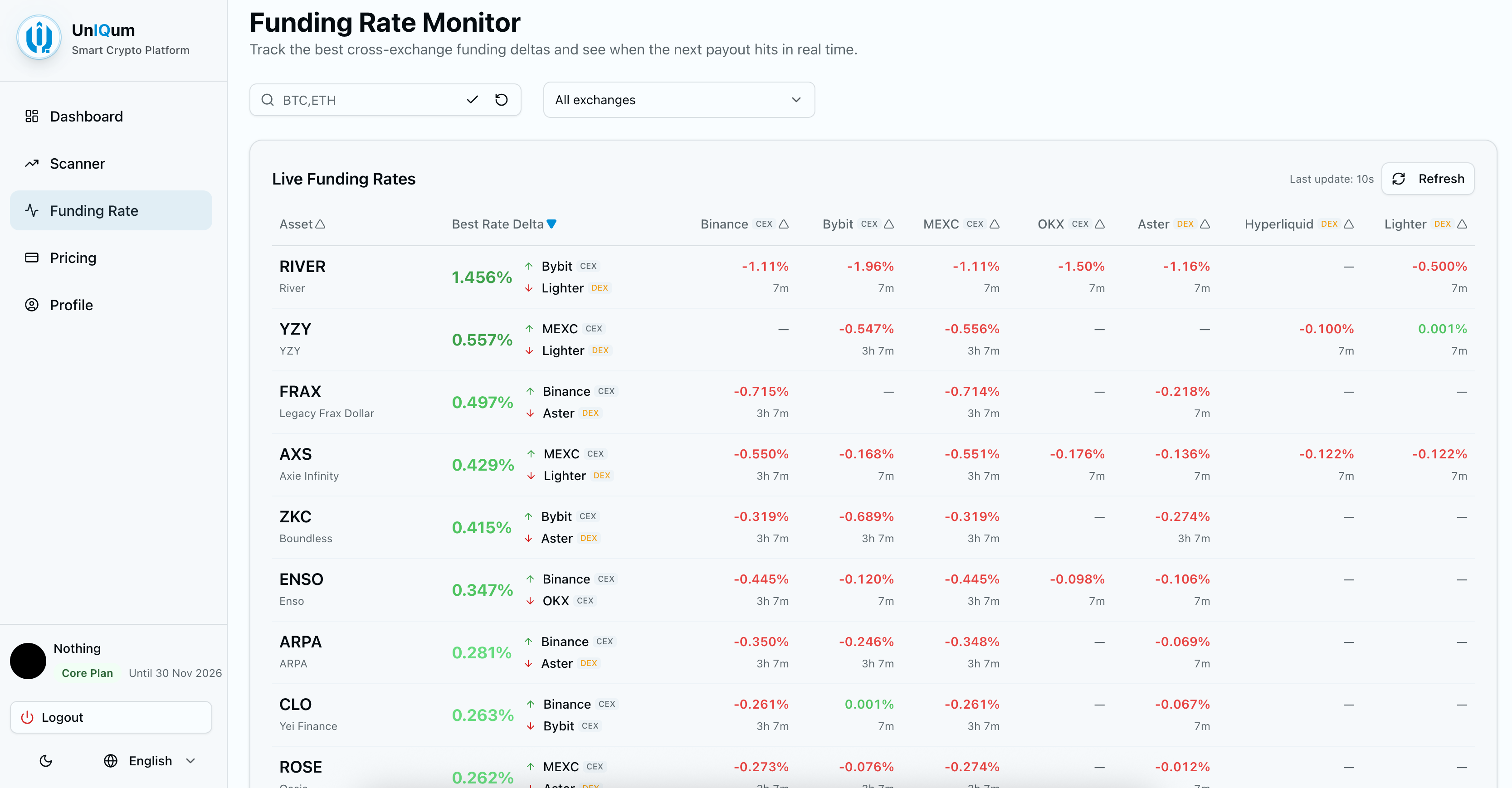
Task: Sort by OKX column triangle
Action: (1100, 224)
